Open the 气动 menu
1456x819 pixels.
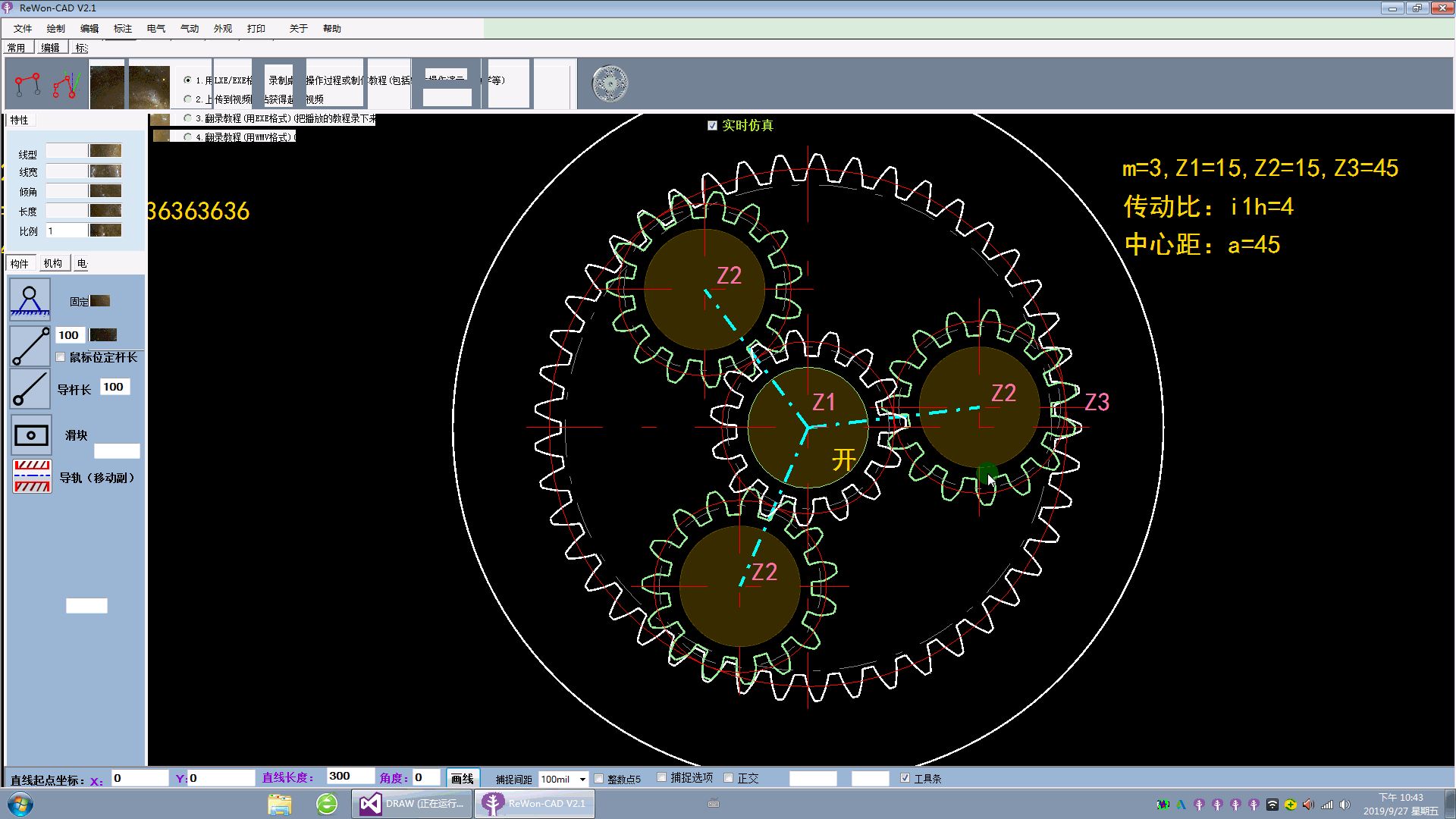tap(190, 29)
